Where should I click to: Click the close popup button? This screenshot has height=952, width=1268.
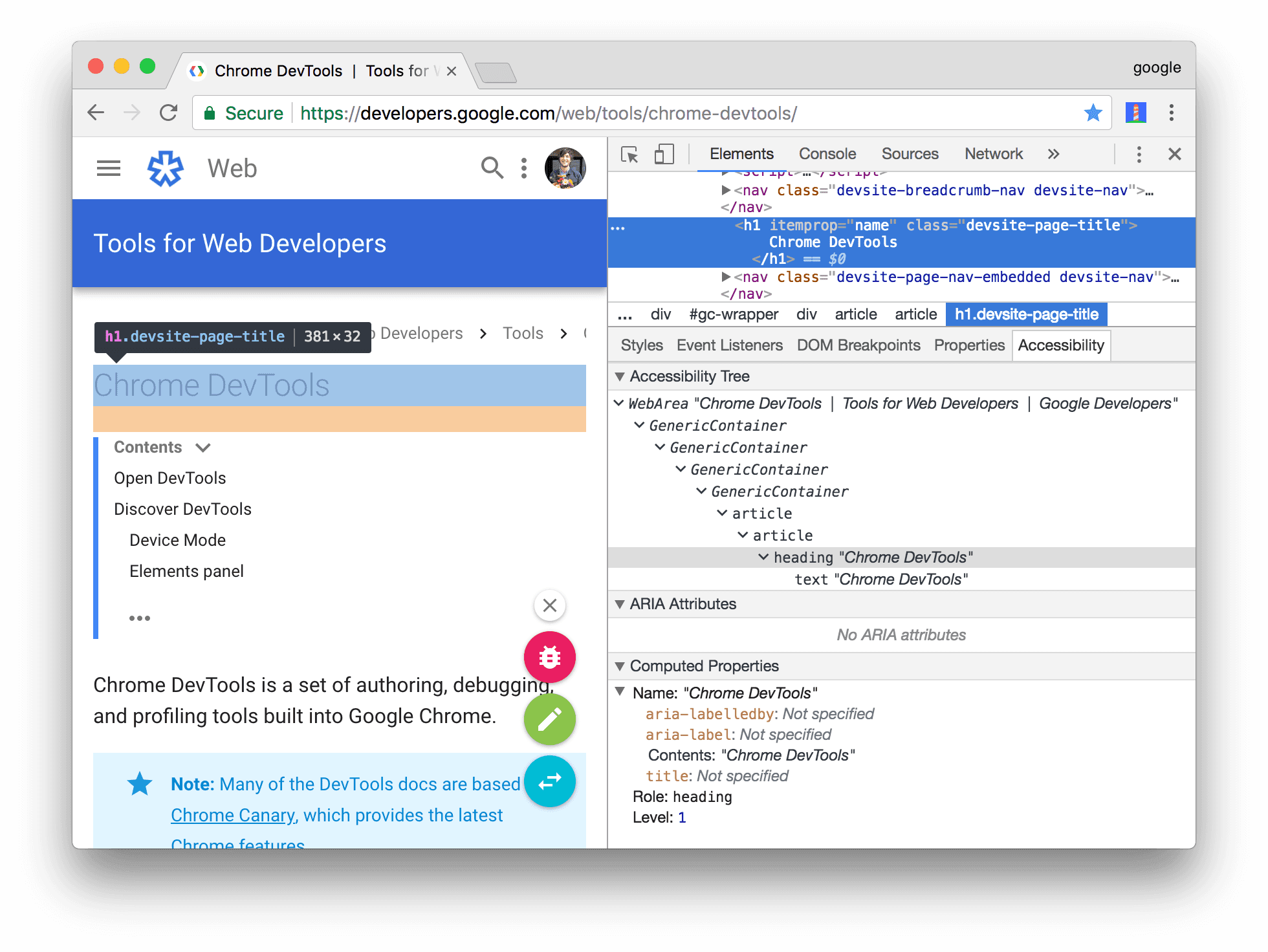tap(549, 605)
